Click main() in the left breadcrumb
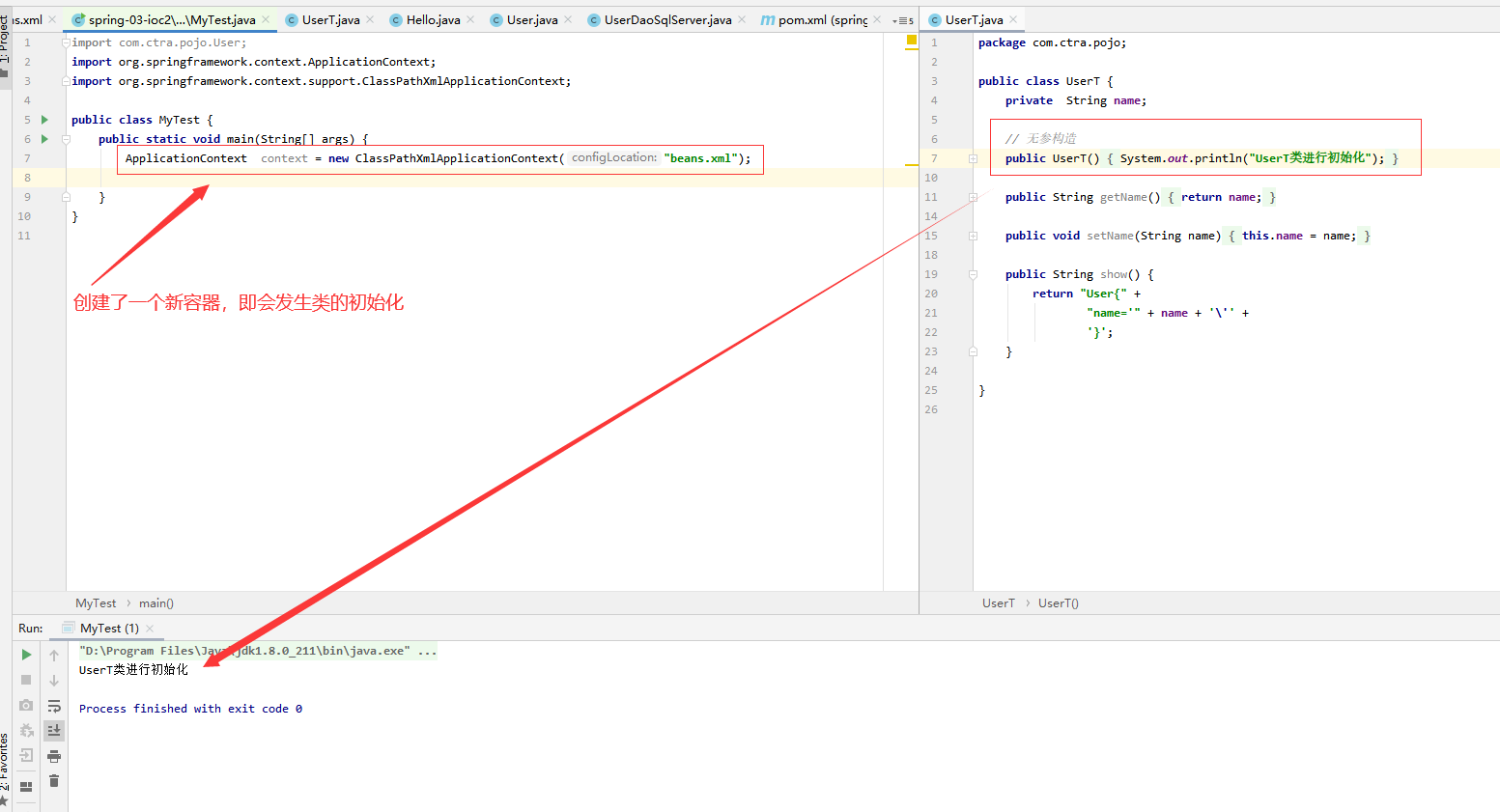Screen dimensions: 1500x812 pyautogui.click(x=156, y=603)
